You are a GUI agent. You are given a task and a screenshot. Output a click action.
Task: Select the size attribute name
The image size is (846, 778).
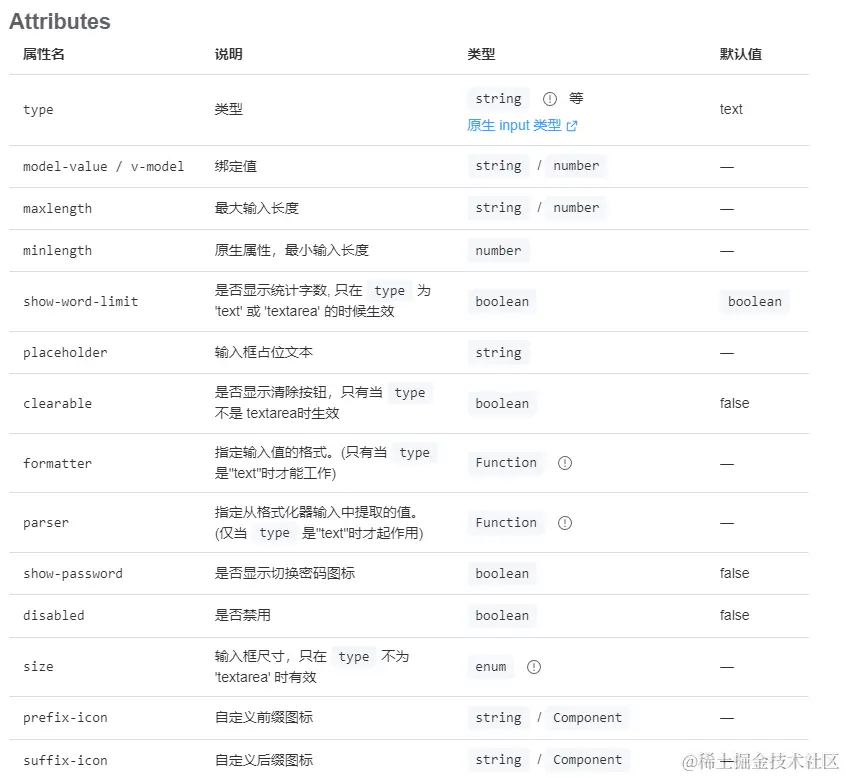coord(38,667)
